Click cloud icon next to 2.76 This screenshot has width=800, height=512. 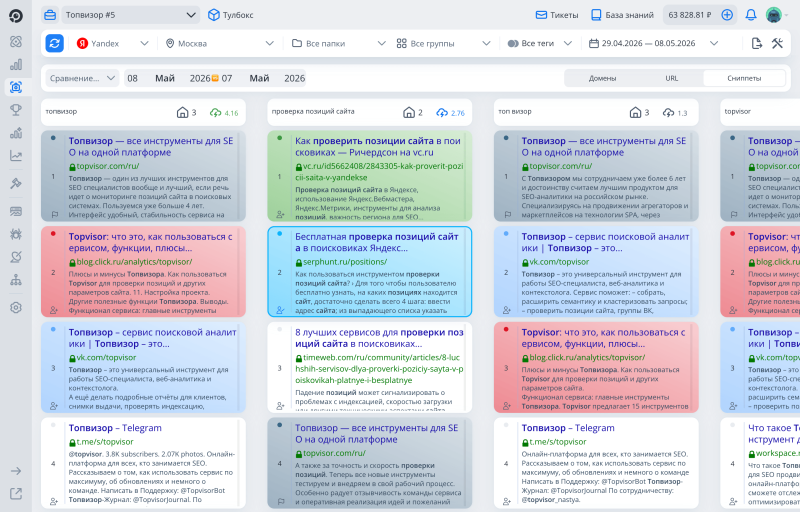(x=442, y=112)
